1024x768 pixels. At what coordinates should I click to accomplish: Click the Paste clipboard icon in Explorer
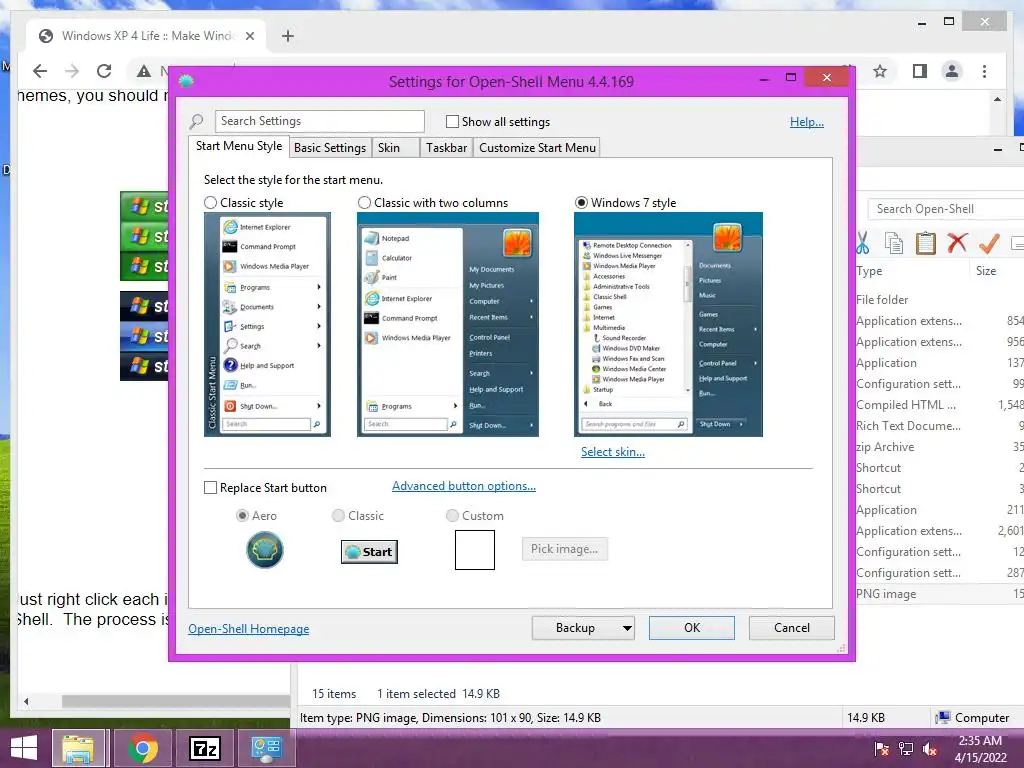pyautogui.click(x=925, y=243)
